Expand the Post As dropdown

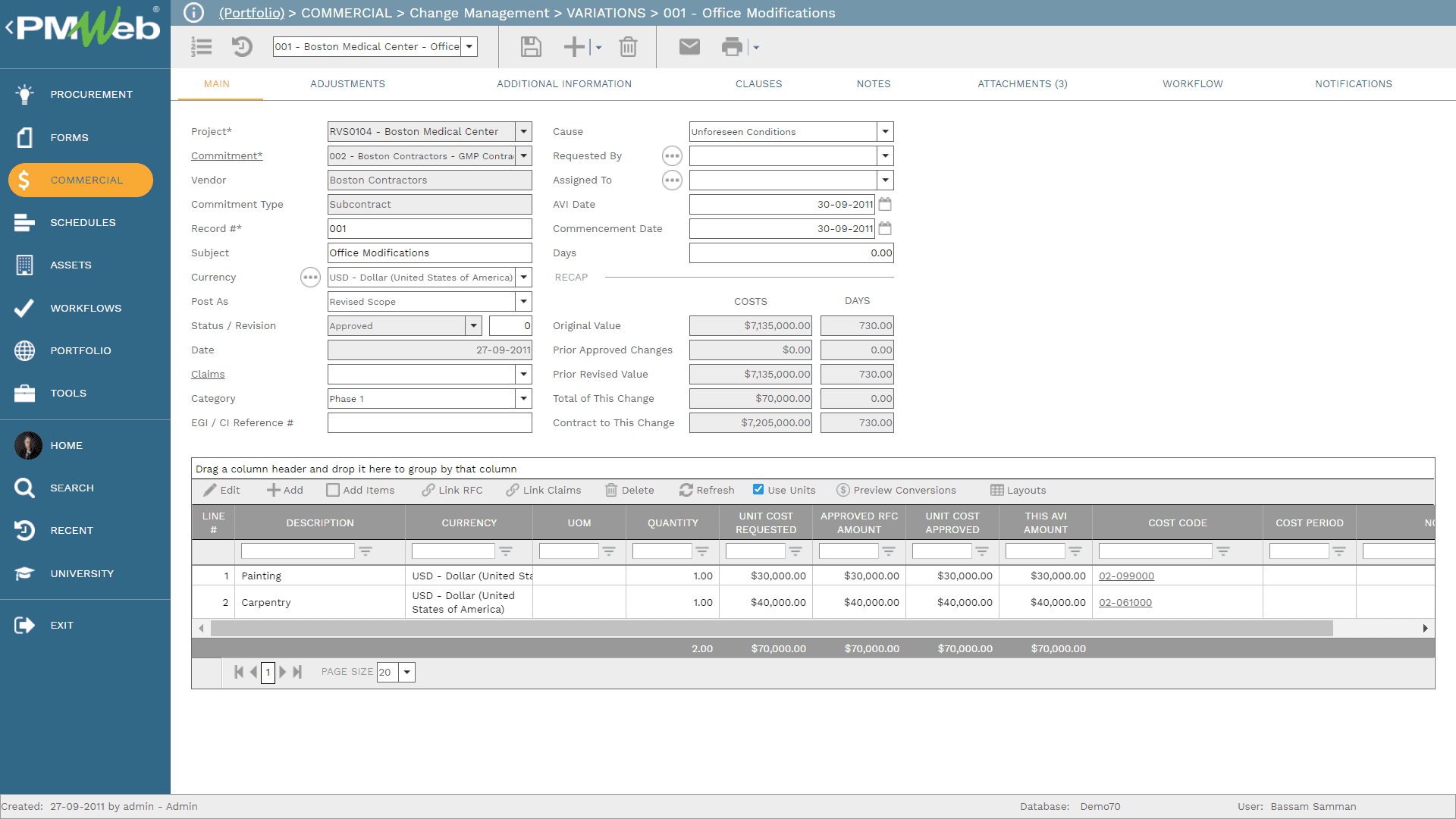coord(523,301)
